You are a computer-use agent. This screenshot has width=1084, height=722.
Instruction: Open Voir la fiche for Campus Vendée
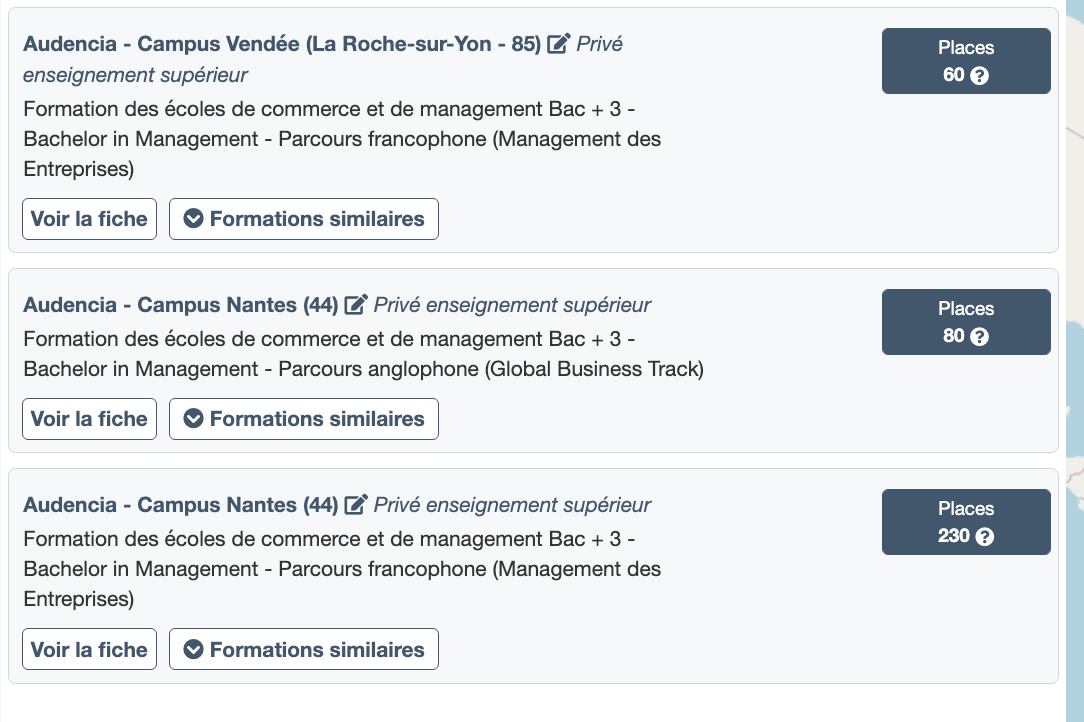click(89, 219)
